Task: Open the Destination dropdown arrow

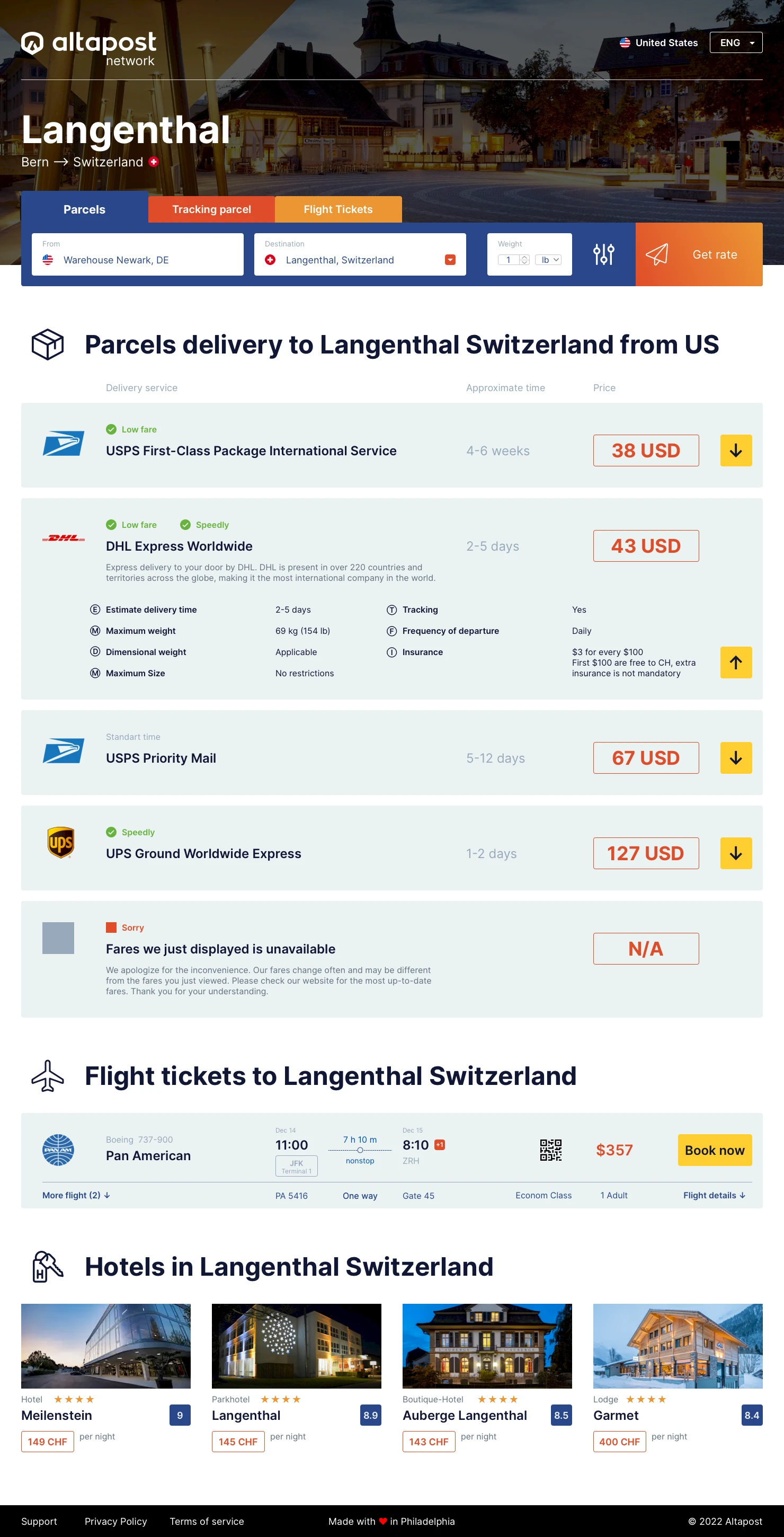Action: click(x=450, y=260)
